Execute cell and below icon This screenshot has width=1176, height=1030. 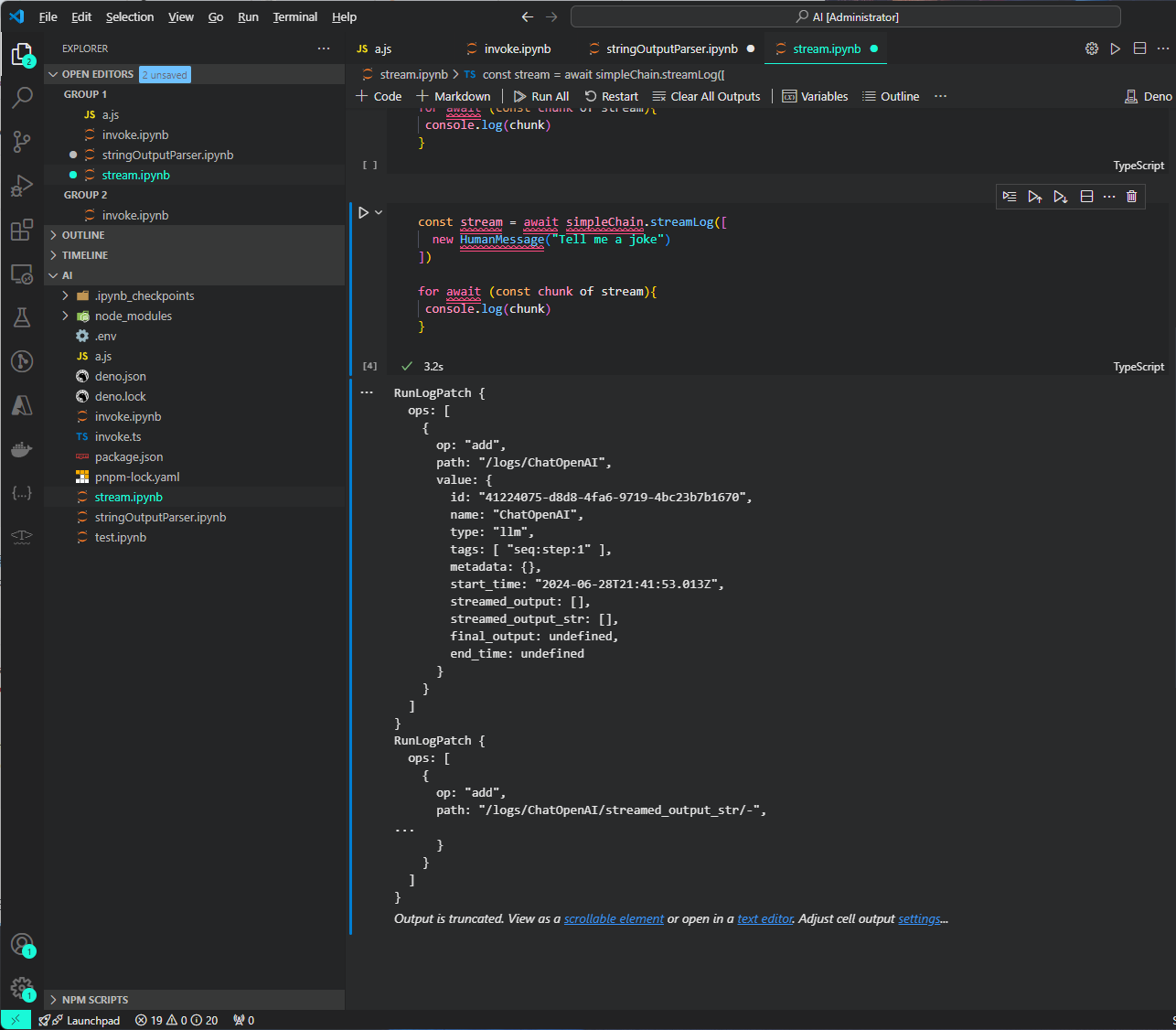click(1060, 197)
